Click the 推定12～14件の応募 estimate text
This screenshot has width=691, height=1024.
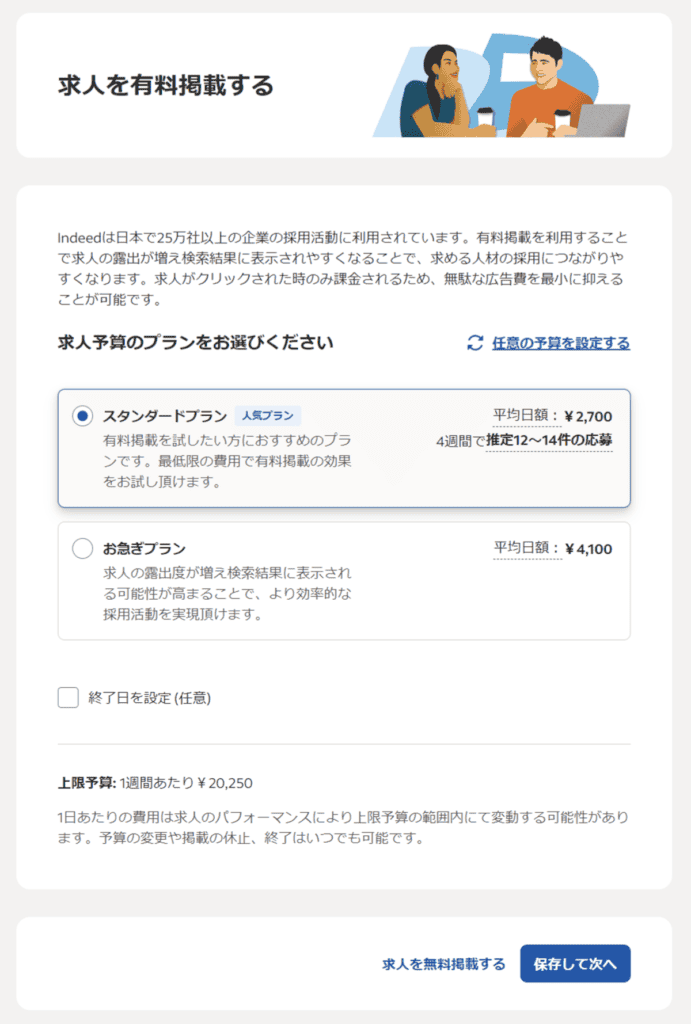coord(549,440)
